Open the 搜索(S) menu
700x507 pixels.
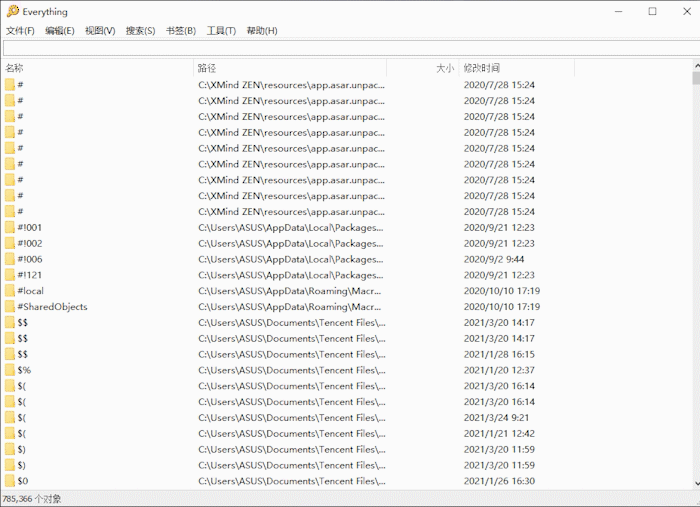[141, 31]
